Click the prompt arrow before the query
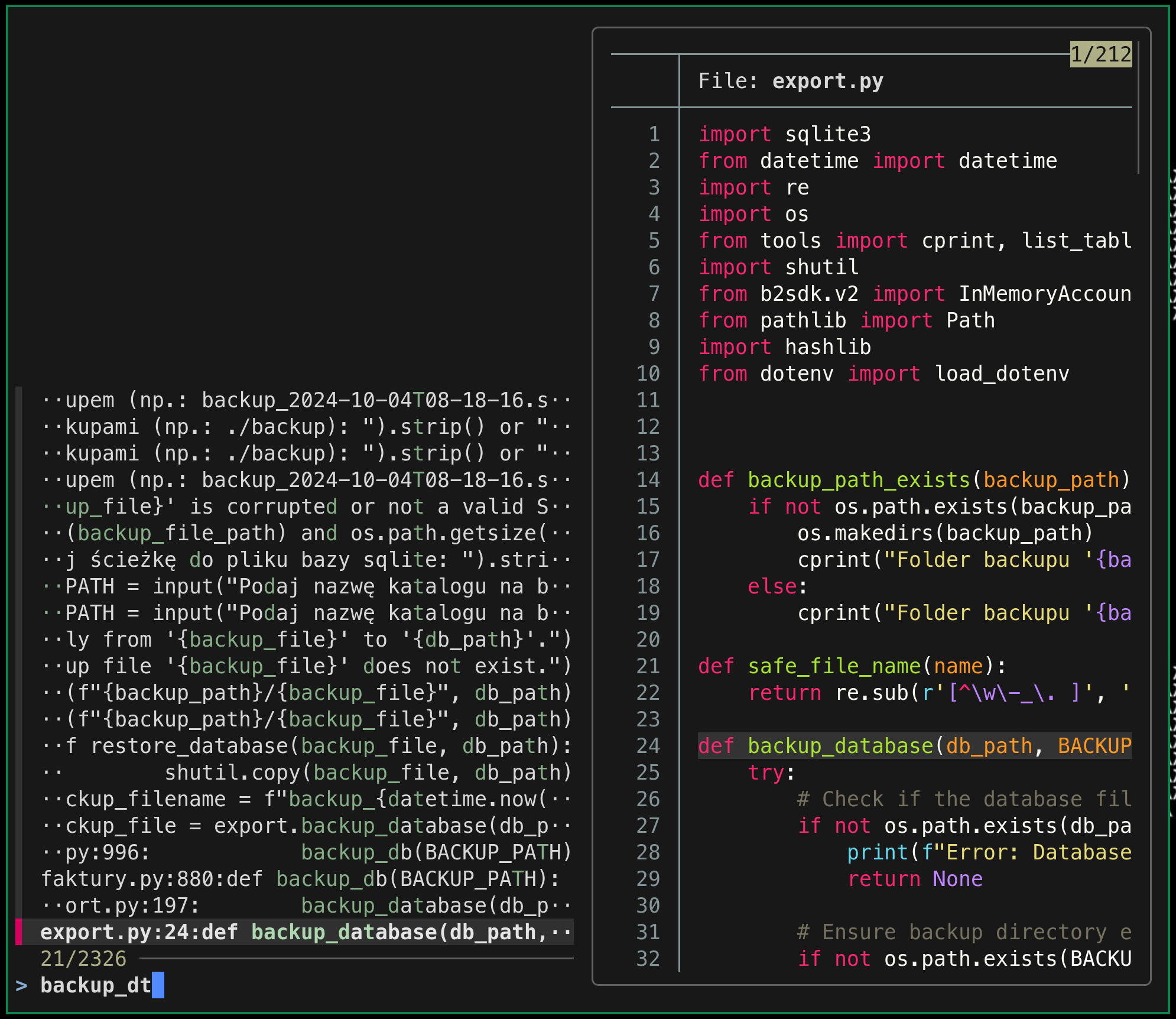The width and height of the screenshot is (1176, 1019). point(21,985)
